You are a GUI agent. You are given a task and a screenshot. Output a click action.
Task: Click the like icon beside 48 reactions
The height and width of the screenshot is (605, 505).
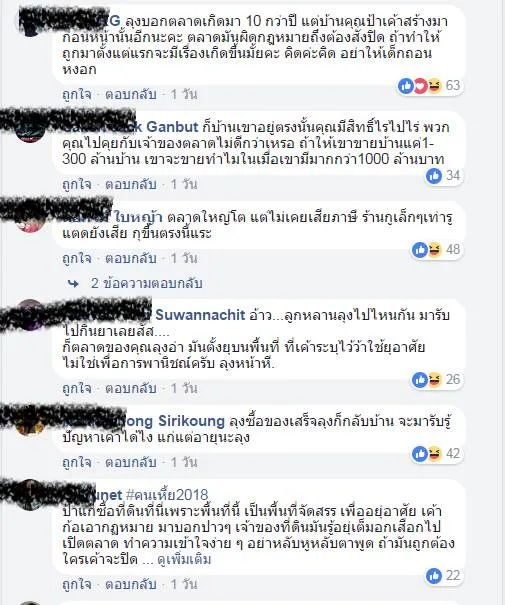420,250
